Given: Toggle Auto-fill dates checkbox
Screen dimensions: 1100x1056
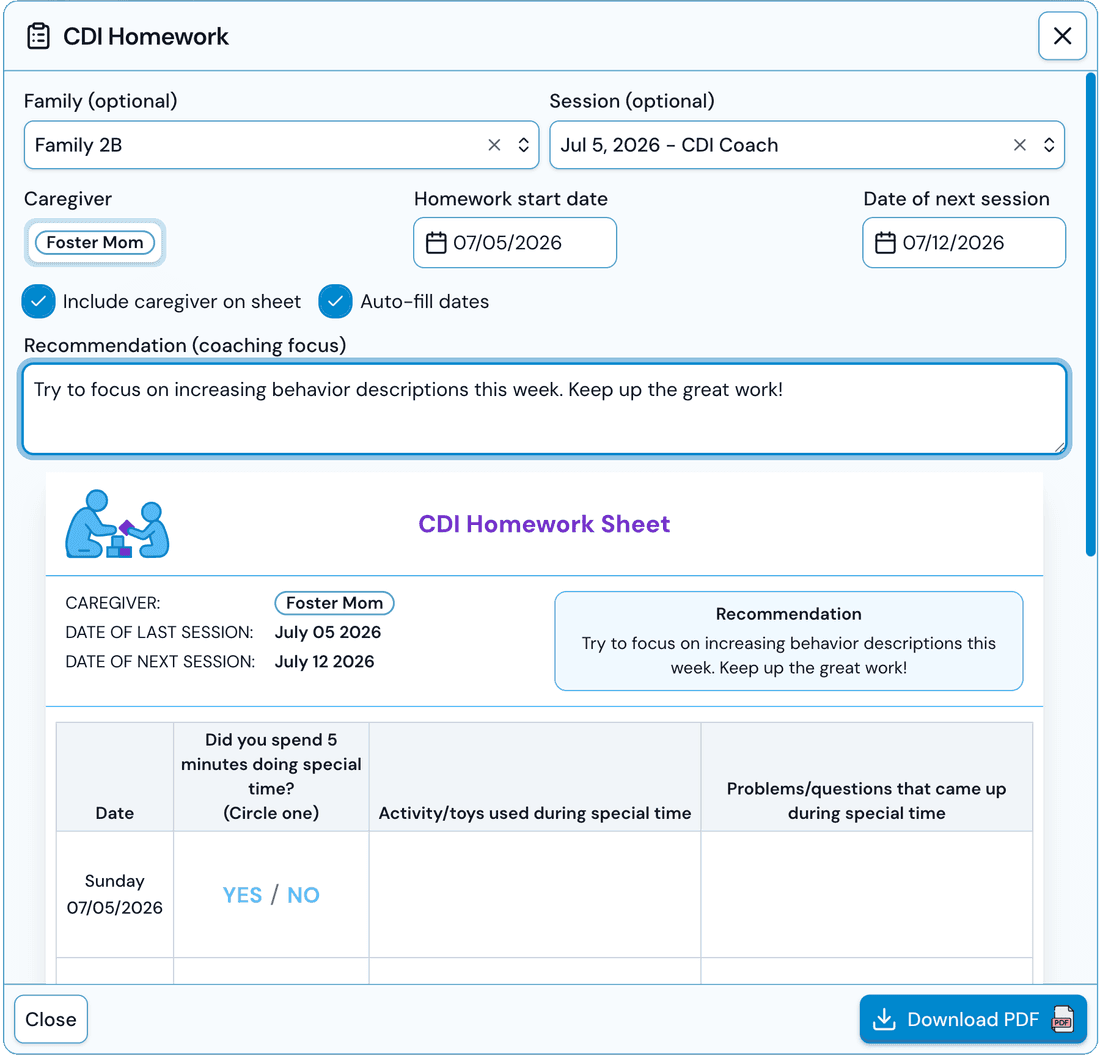Looking at the screenshot, I should coord(335,302).
